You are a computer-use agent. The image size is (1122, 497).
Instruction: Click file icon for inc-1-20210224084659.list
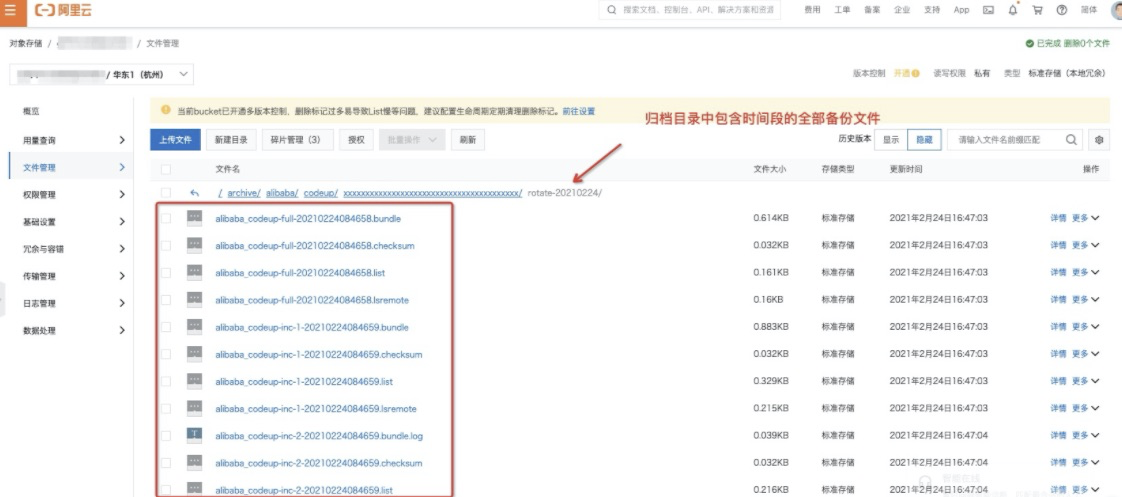pyautogui.click(x=194, y=380)
